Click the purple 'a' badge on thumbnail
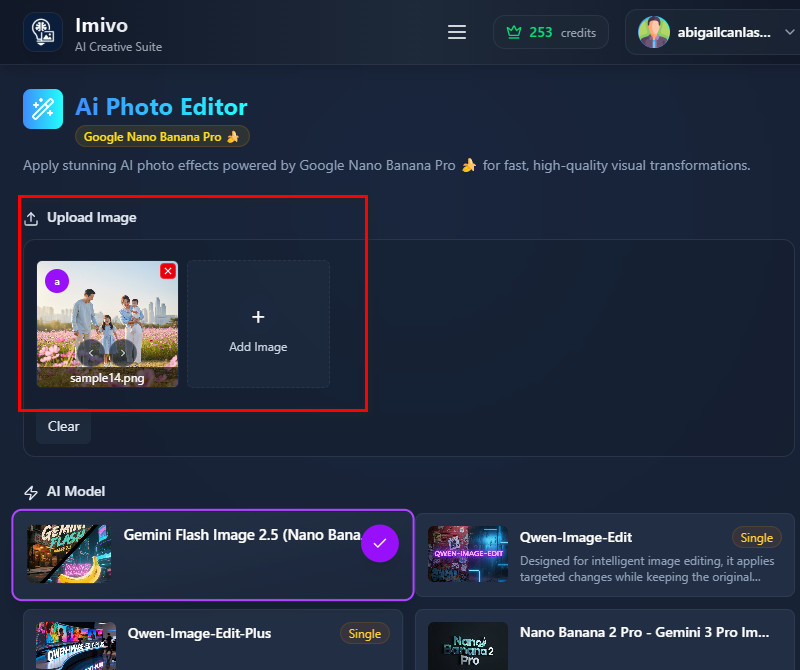Viewport: 800px width, 670px height. click(57, 281)
